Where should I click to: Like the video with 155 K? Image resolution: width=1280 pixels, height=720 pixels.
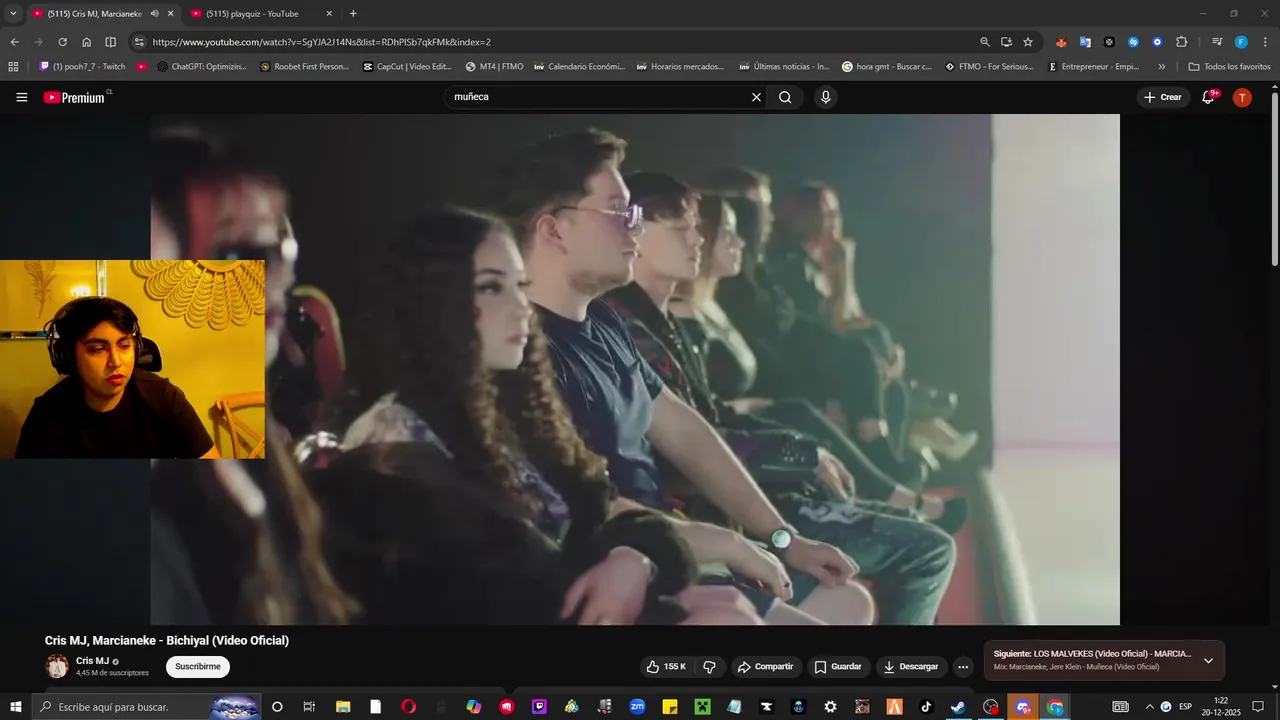[666, 666]
